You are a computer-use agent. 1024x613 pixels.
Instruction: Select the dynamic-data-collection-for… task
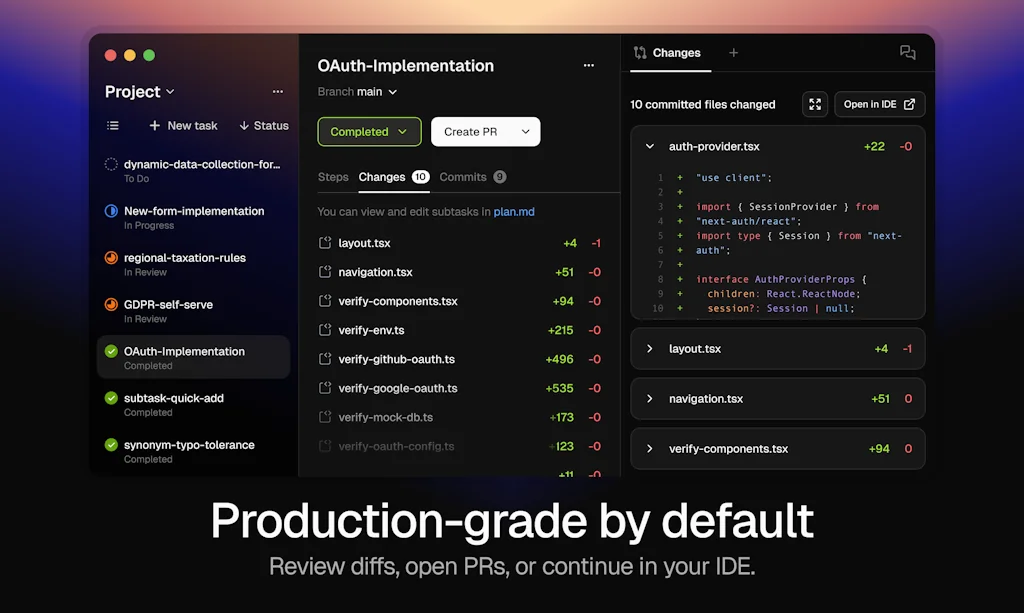point(193,171)
